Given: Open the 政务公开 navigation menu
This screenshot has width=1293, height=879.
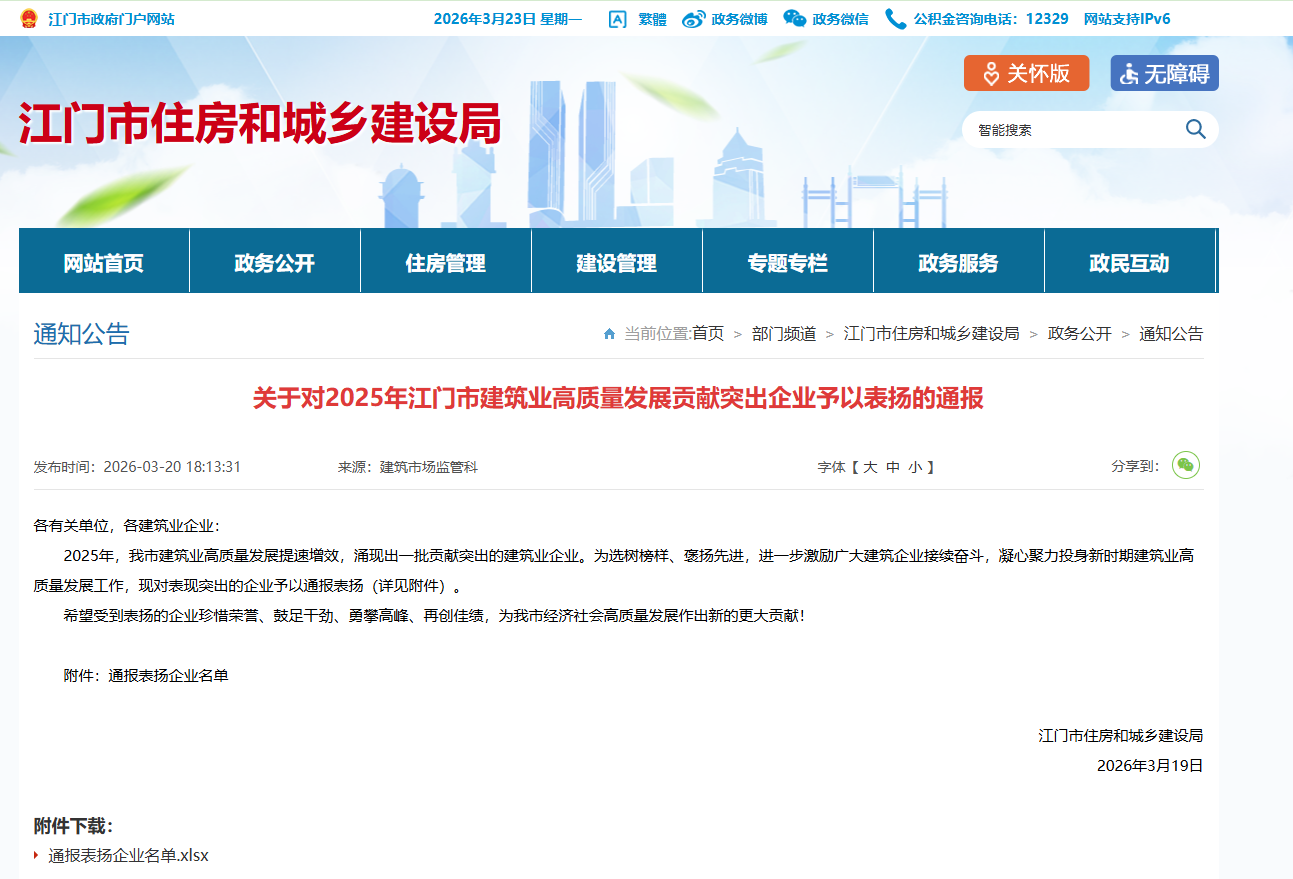Looking at the screenshot, I should [x=274, y=263].
